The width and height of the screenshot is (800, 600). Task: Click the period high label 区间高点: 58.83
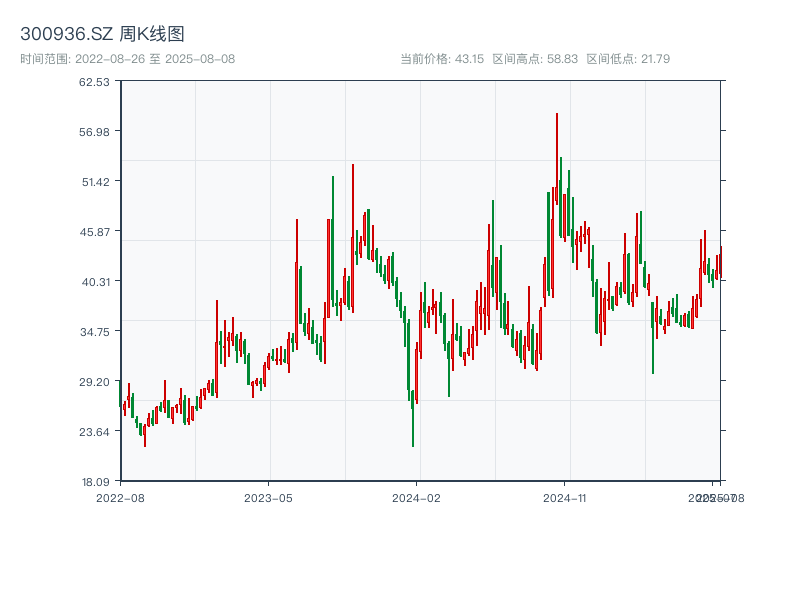535,59
